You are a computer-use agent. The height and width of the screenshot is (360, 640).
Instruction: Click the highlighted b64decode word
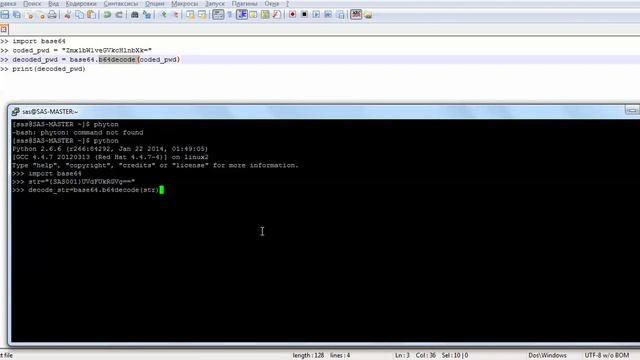click(117, 60)
